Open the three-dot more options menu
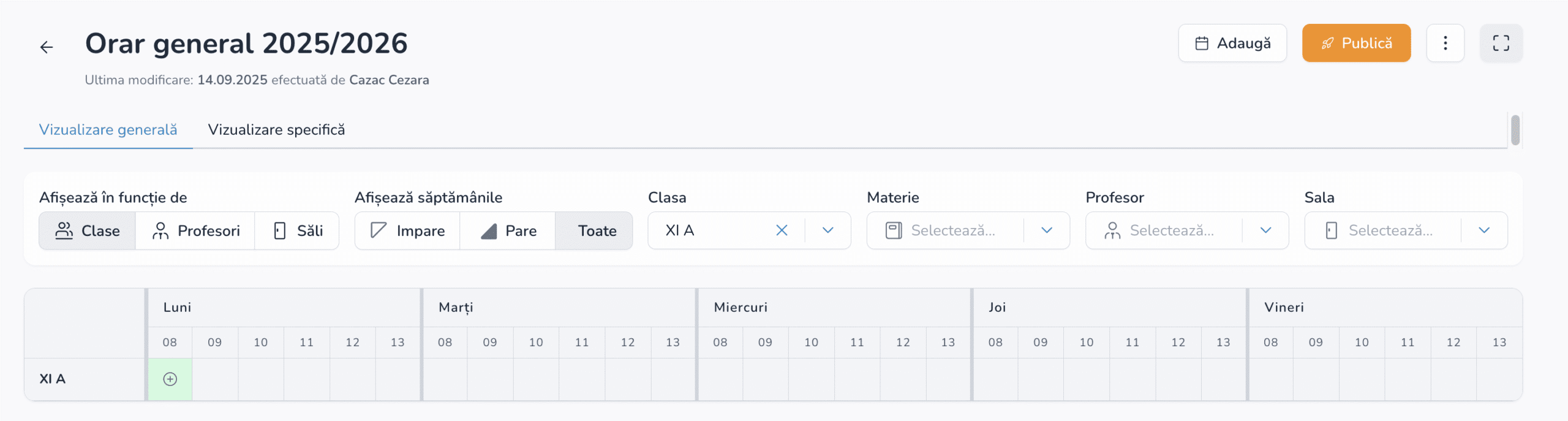1568x421 pixels. click(1445, 43)
